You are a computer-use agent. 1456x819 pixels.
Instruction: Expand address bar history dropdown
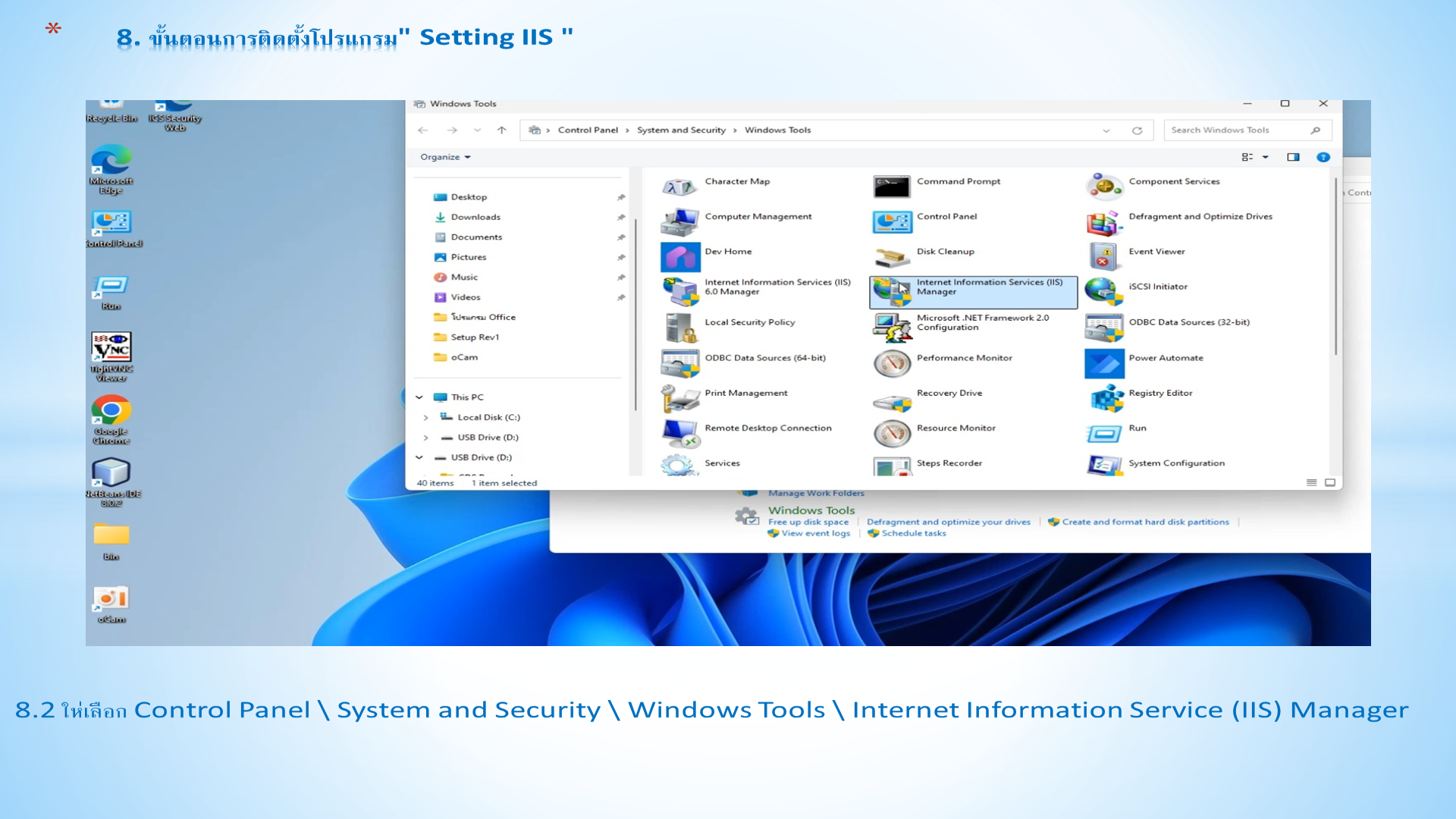click(1106, 130)
